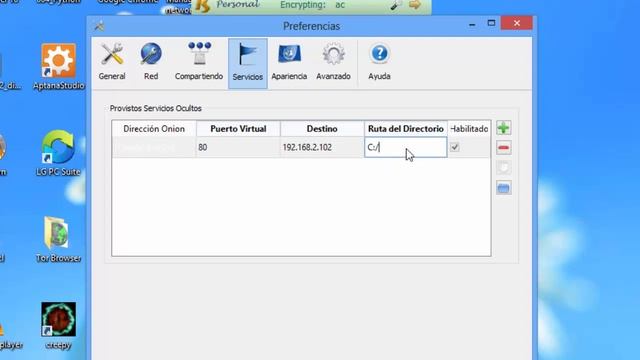
Task: Open Tor Browser desktop folder
Action: click(58, 240)
